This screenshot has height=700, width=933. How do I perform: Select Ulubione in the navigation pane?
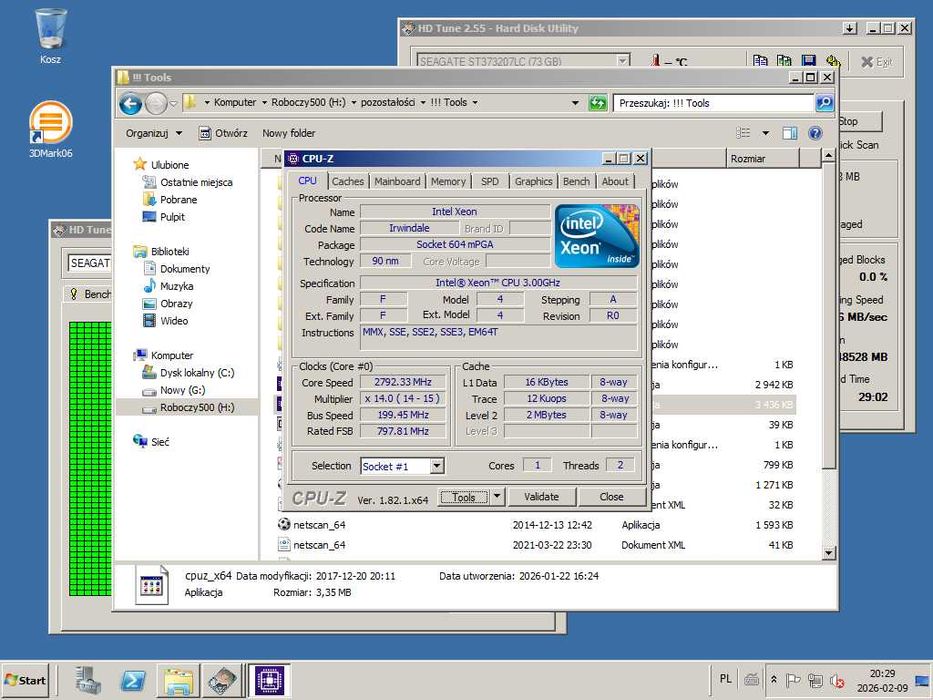tap(170, 165)
